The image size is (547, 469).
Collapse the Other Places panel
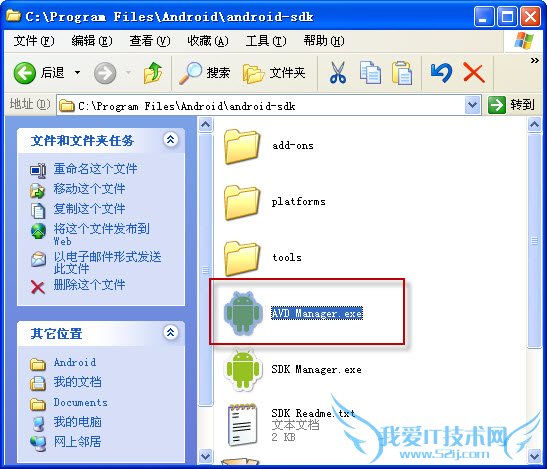point(170,333)
